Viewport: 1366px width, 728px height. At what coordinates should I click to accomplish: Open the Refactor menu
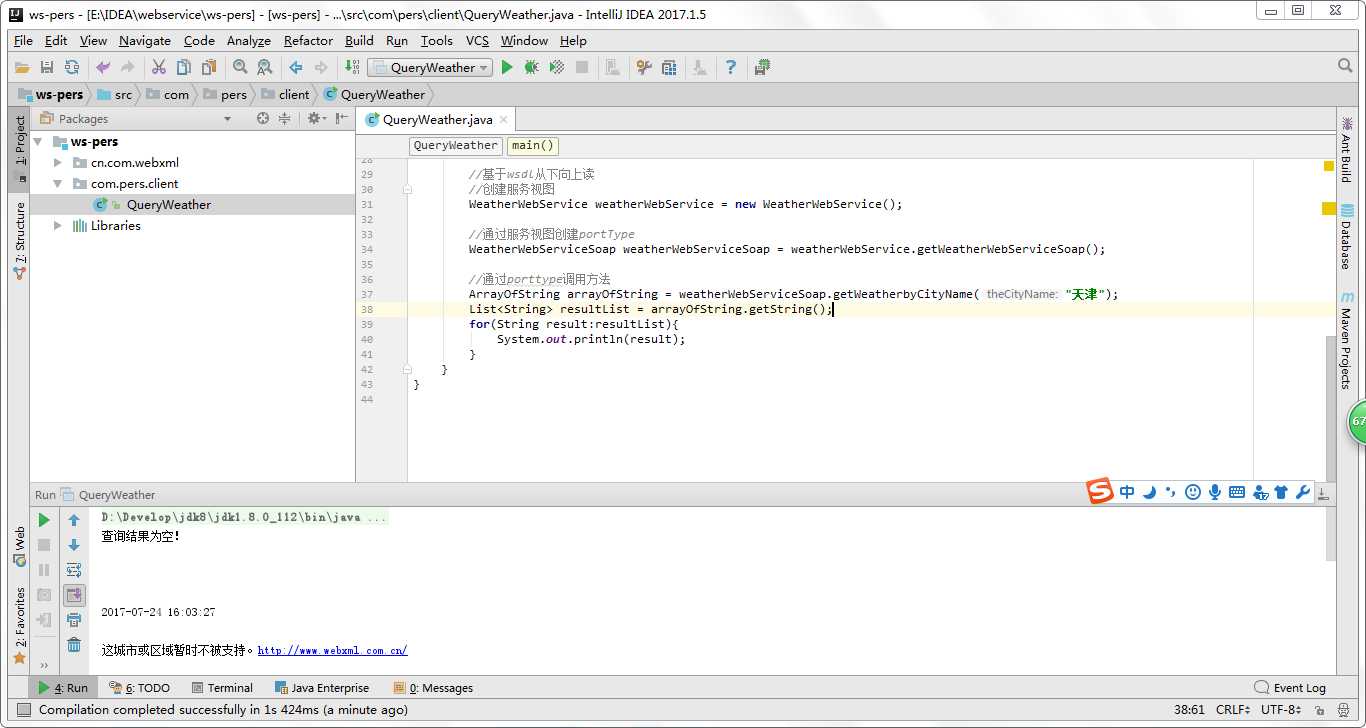click(x=308, y=41)
